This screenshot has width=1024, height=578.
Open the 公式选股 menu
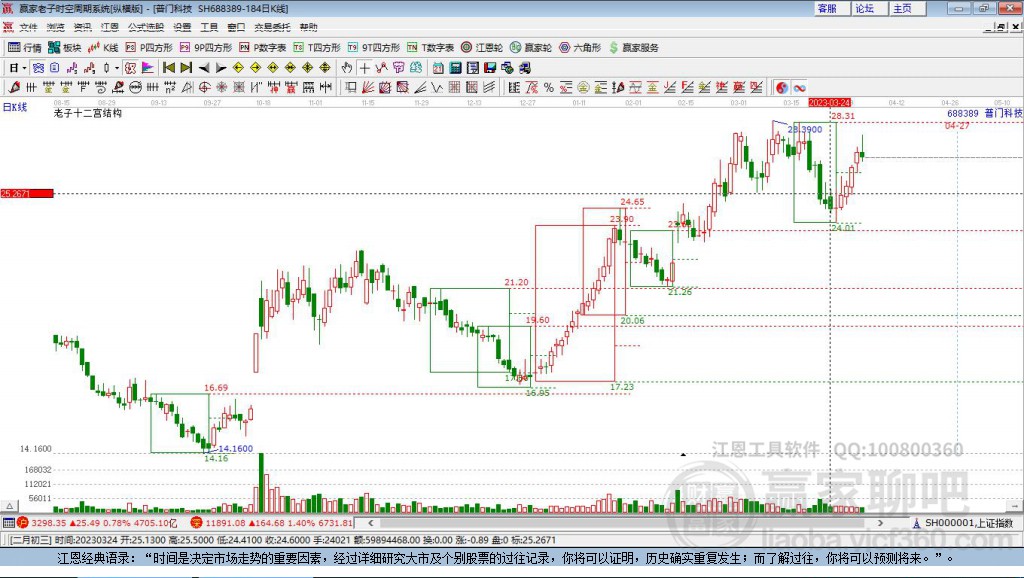point(146,27)
